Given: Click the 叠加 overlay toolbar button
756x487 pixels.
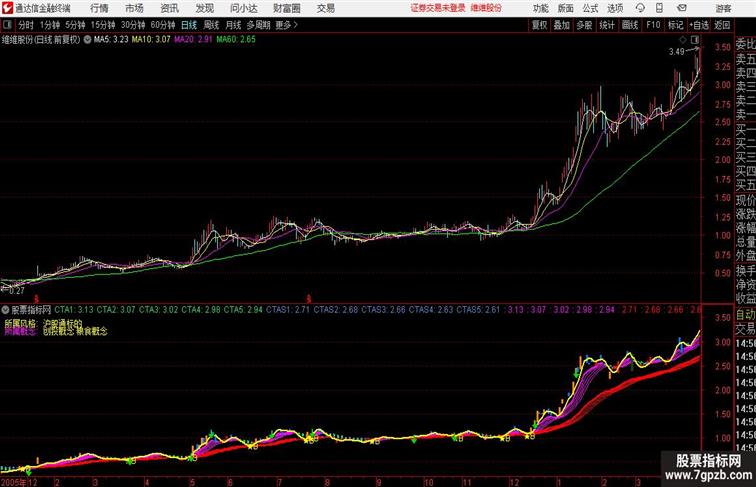Looking at the screenshot, I should click(562, 25).
